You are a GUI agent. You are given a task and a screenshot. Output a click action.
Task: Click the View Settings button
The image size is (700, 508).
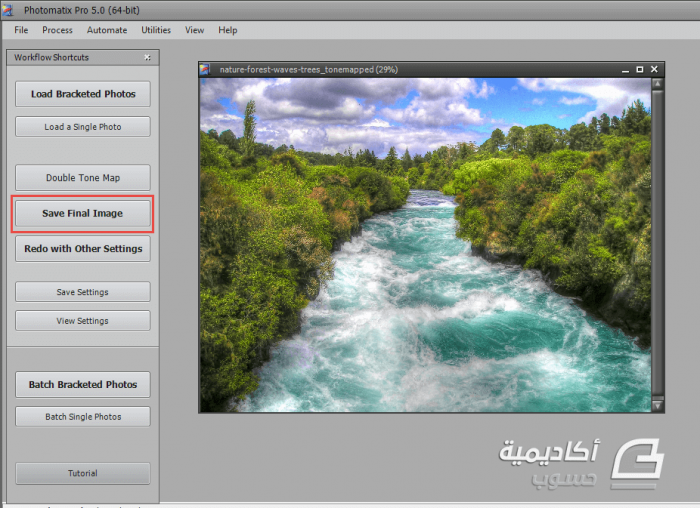(83, 321)
